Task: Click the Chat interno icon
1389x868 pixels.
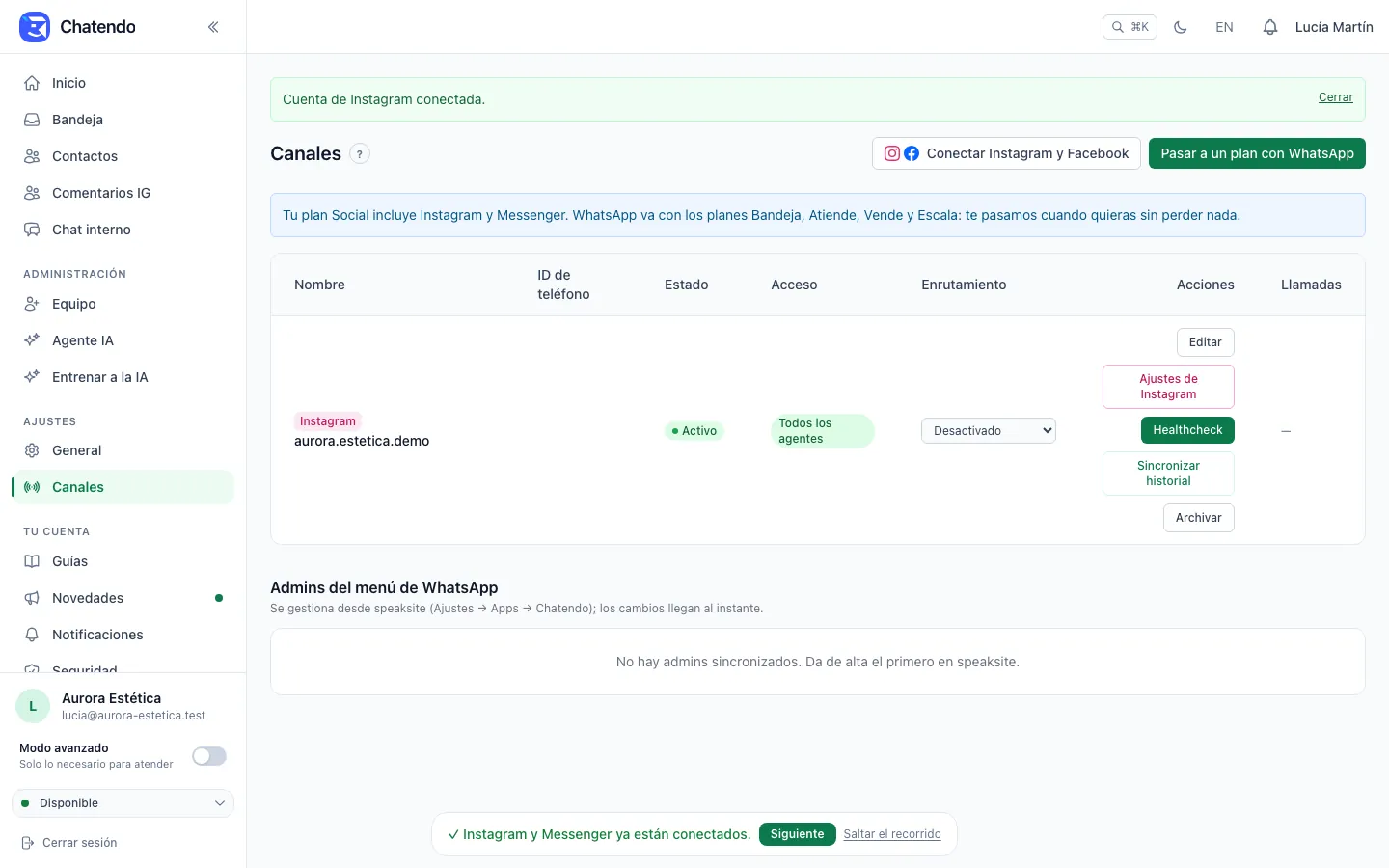Action: tap(32, 230)
